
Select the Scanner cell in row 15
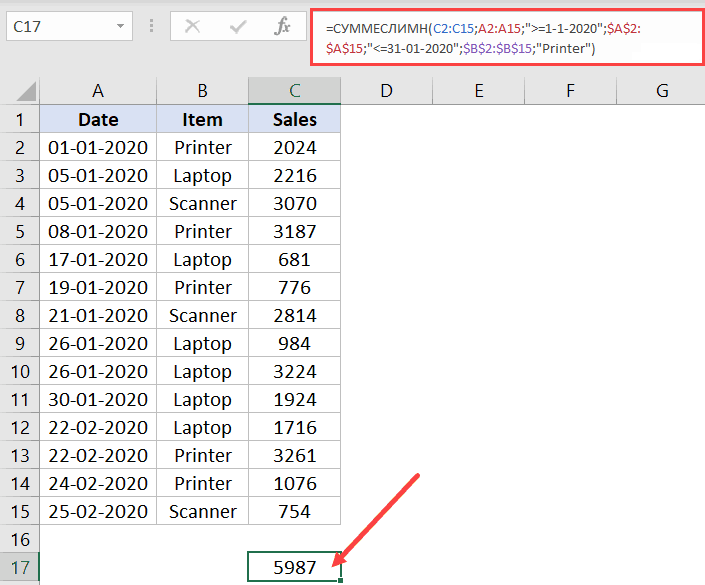[x=202, y=511]
